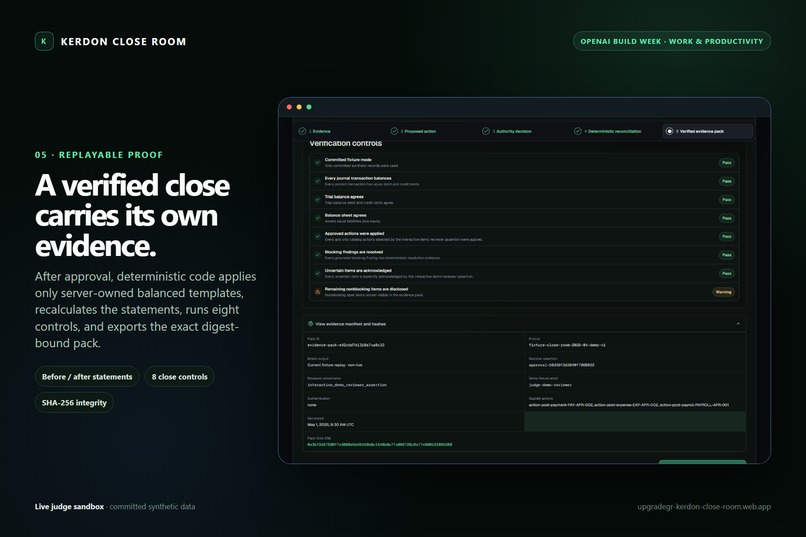806x537 pixels.
Task: Click the Uncertain items are acknowledged row title
Action: click(358, 270)
